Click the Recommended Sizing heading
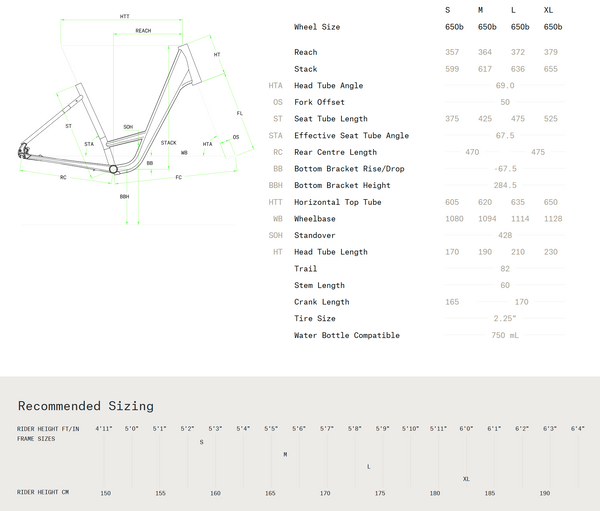 pyautogui.click(x=86, y=406)
